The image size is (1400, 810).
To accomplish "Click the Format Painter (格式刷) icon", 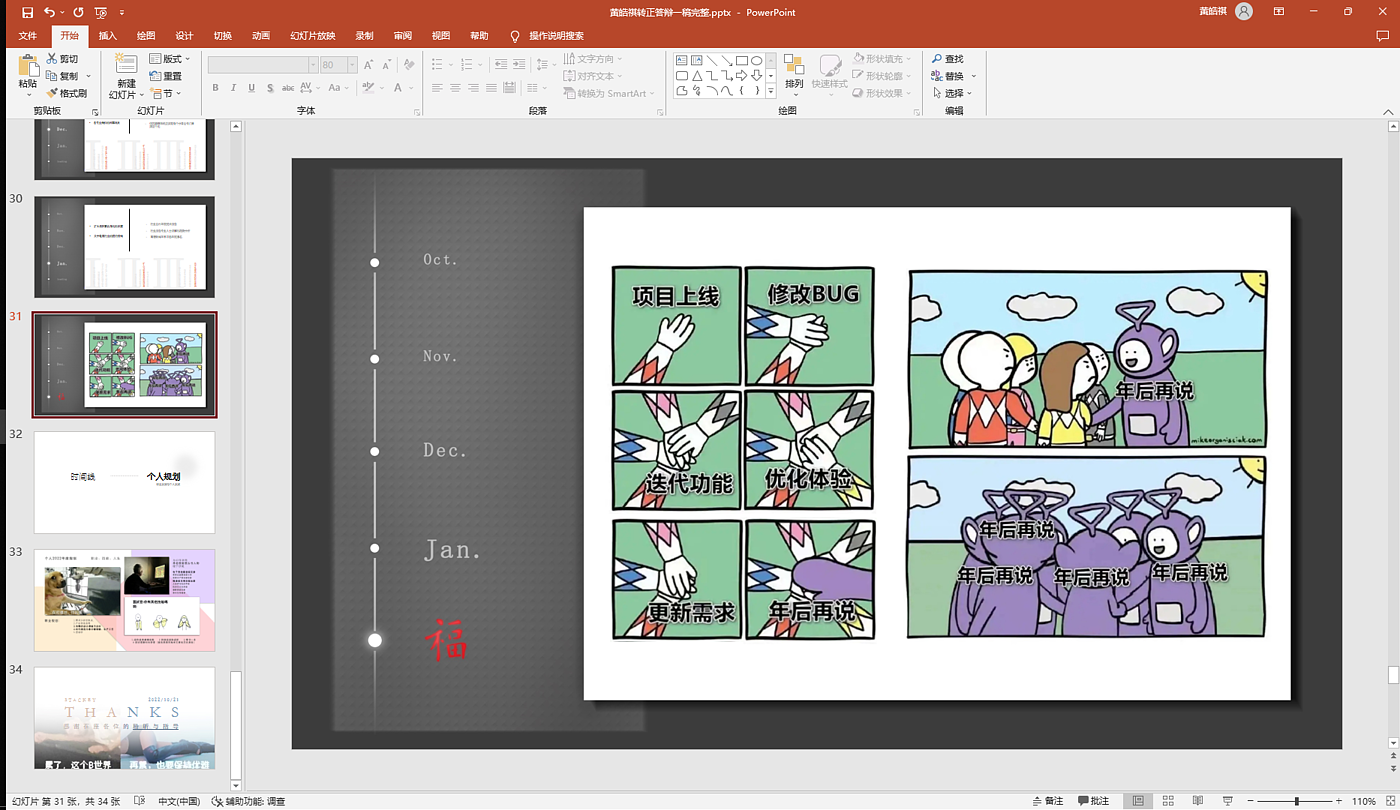I will [x=52, y=93].
